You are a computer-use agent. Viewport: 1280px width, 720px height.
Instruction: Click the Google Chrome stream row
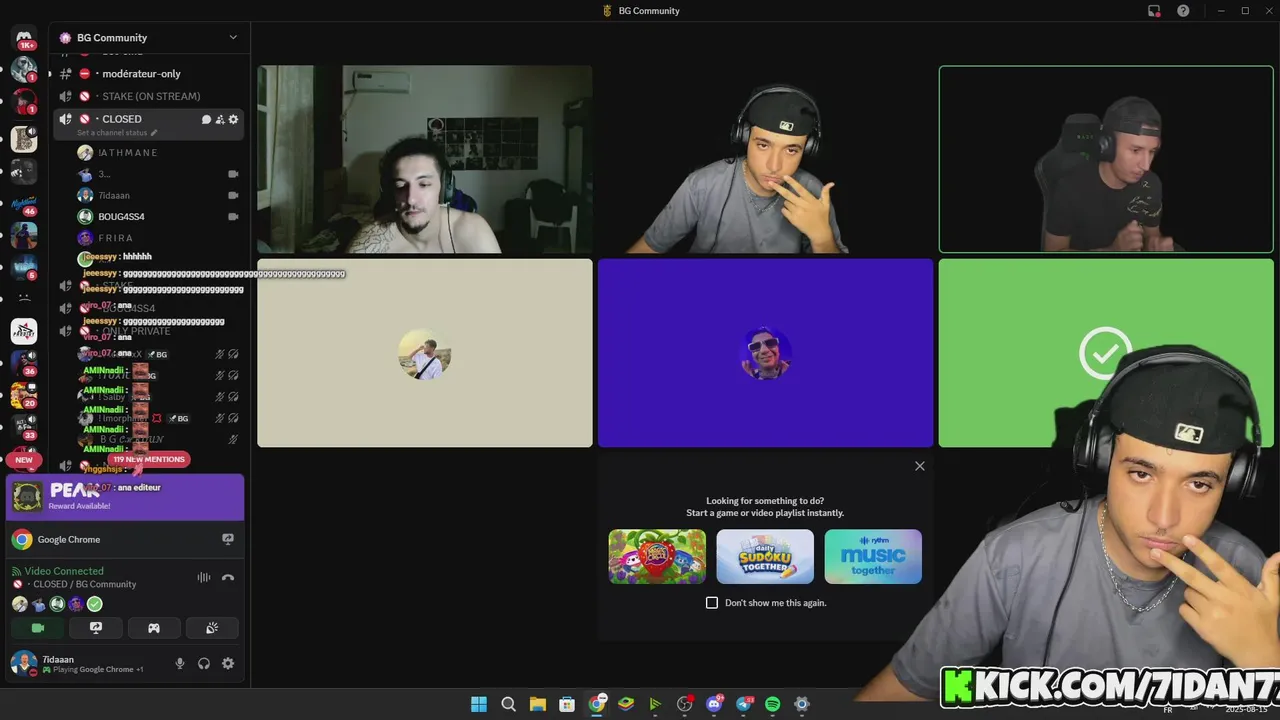pos(125,539)
